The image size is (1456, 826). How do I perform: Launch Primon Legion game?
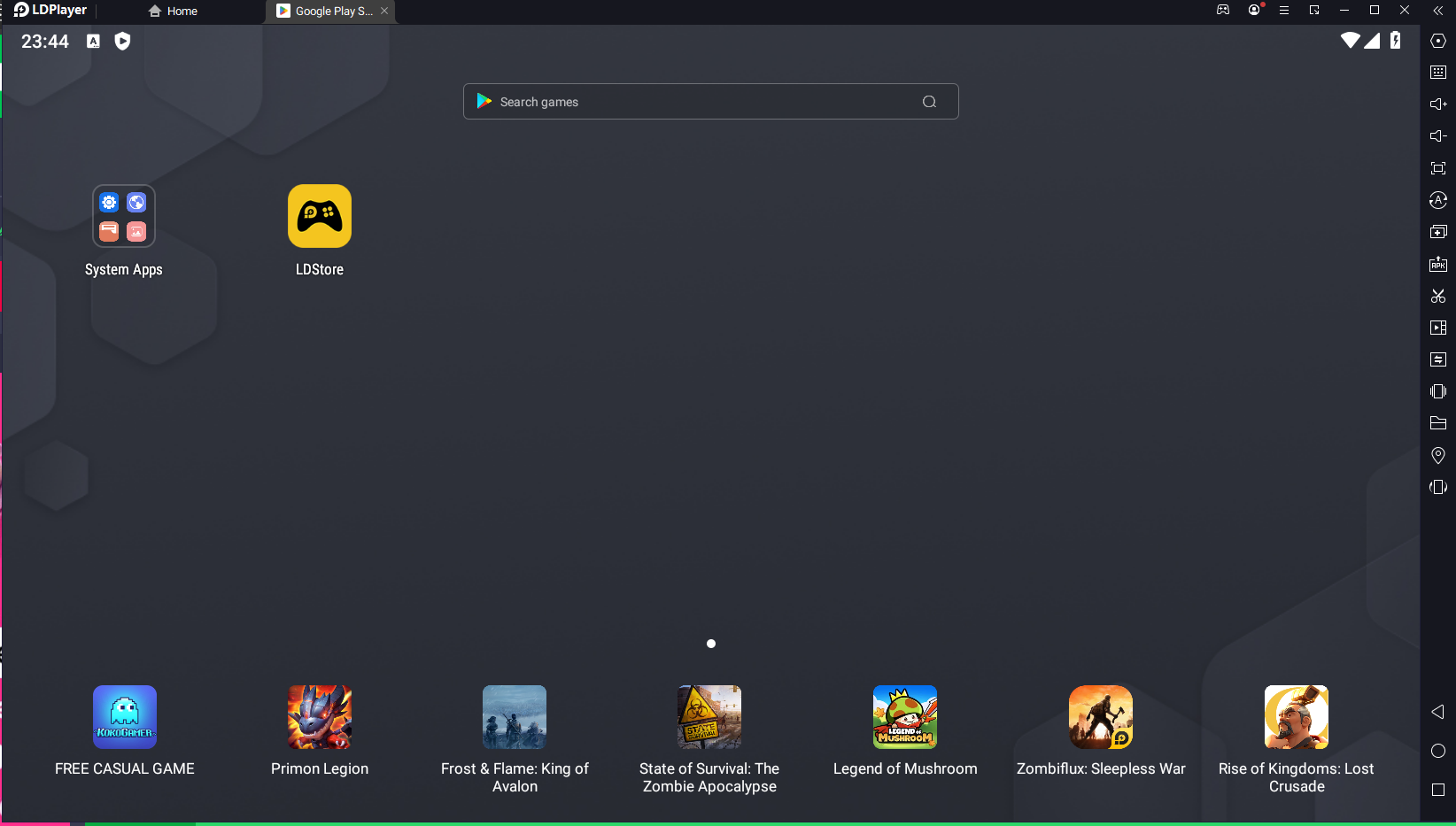click(320, 717)
